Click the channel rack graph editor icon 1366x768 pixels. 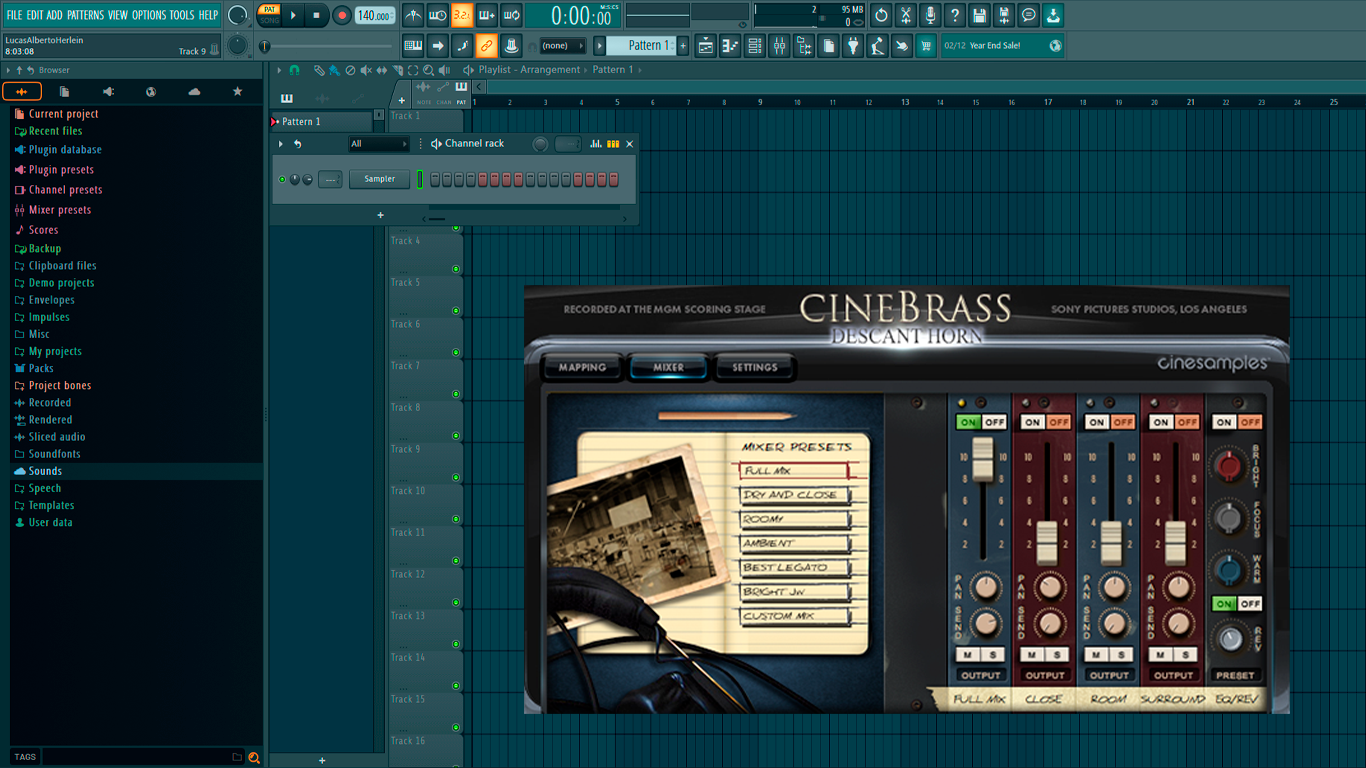pos(596,144)
